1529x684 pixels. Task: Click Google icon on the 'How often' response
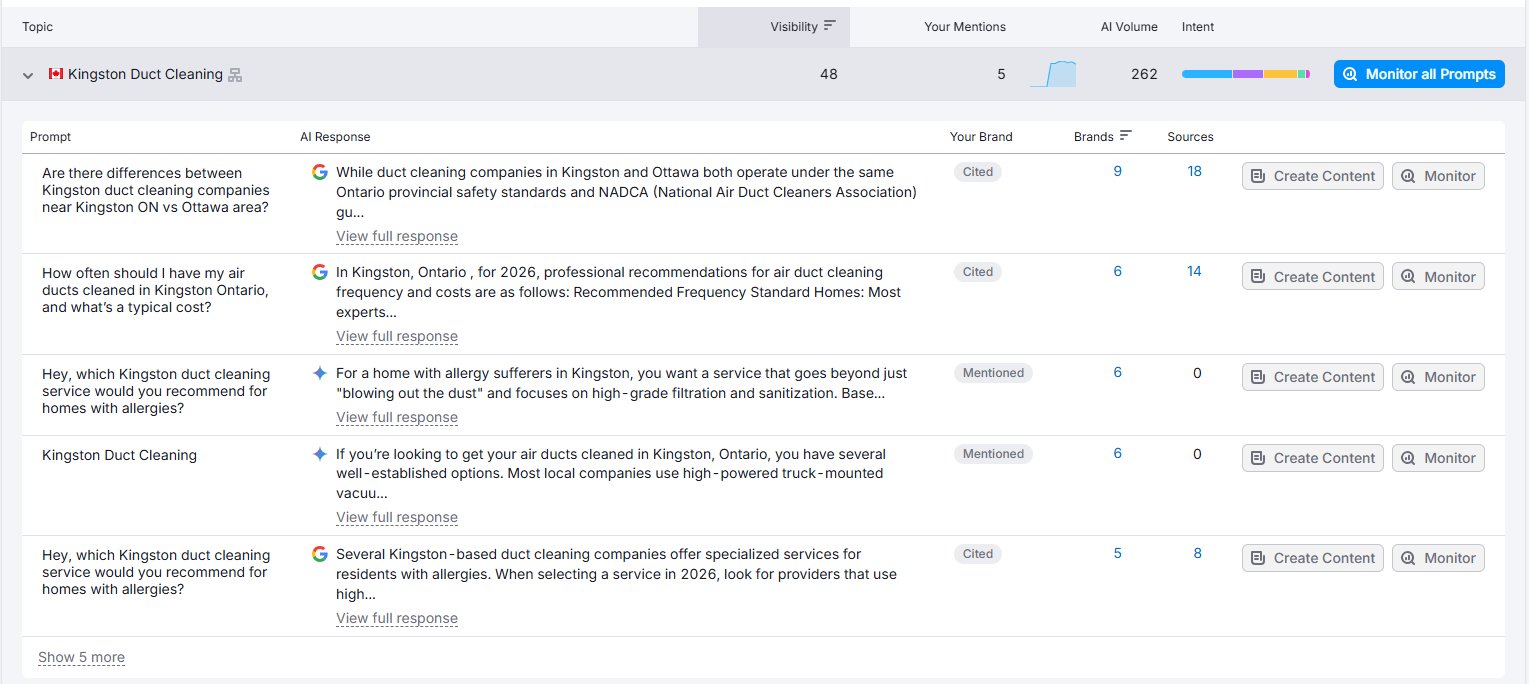[320, 272]
